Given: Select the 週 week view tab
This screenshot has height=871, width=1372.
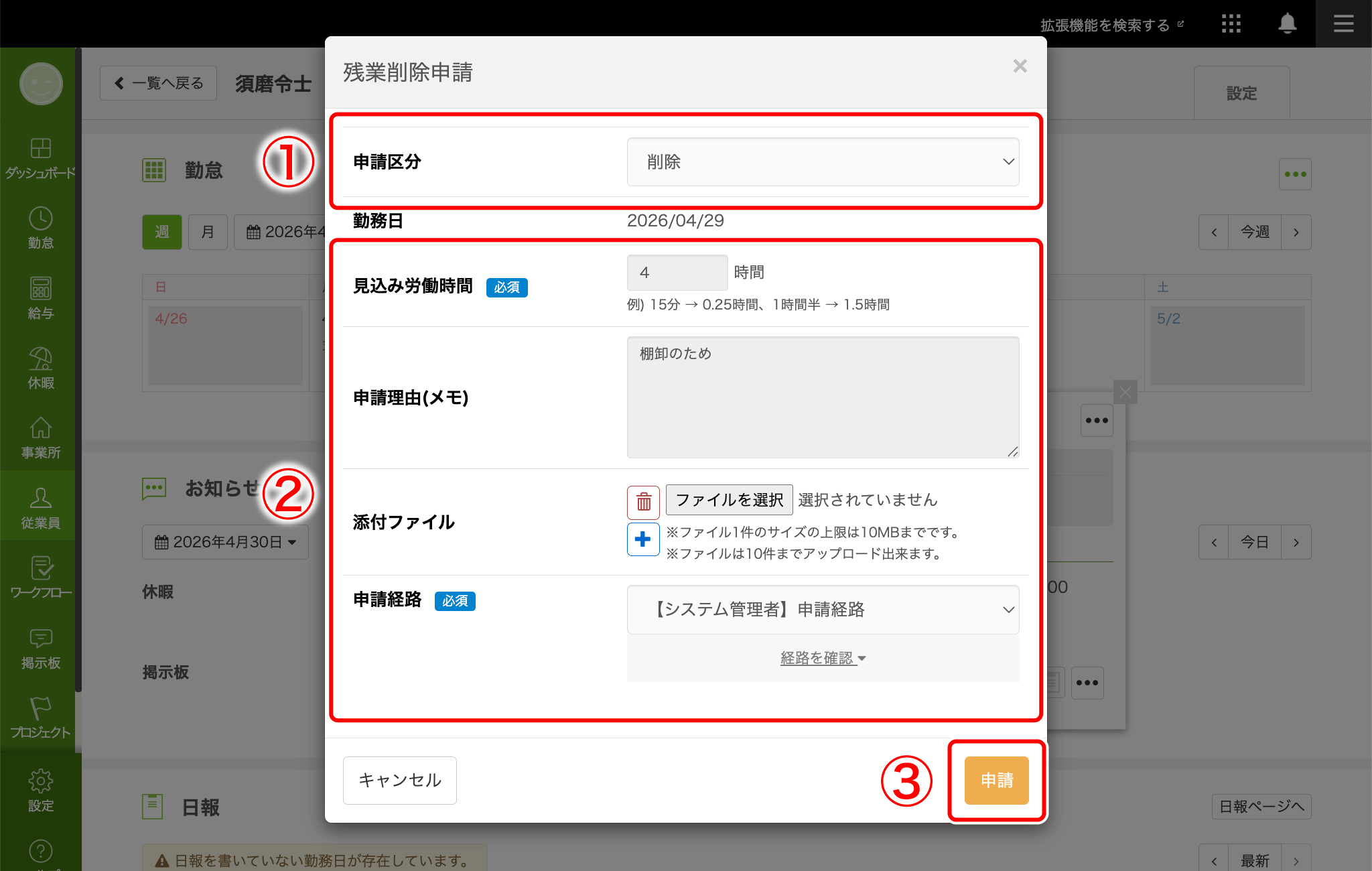Looking at the screenshot, I should point(161,232).
